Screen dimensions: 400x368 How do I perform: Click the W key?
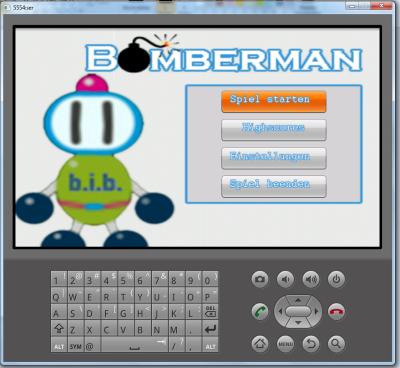coord(76,296)
